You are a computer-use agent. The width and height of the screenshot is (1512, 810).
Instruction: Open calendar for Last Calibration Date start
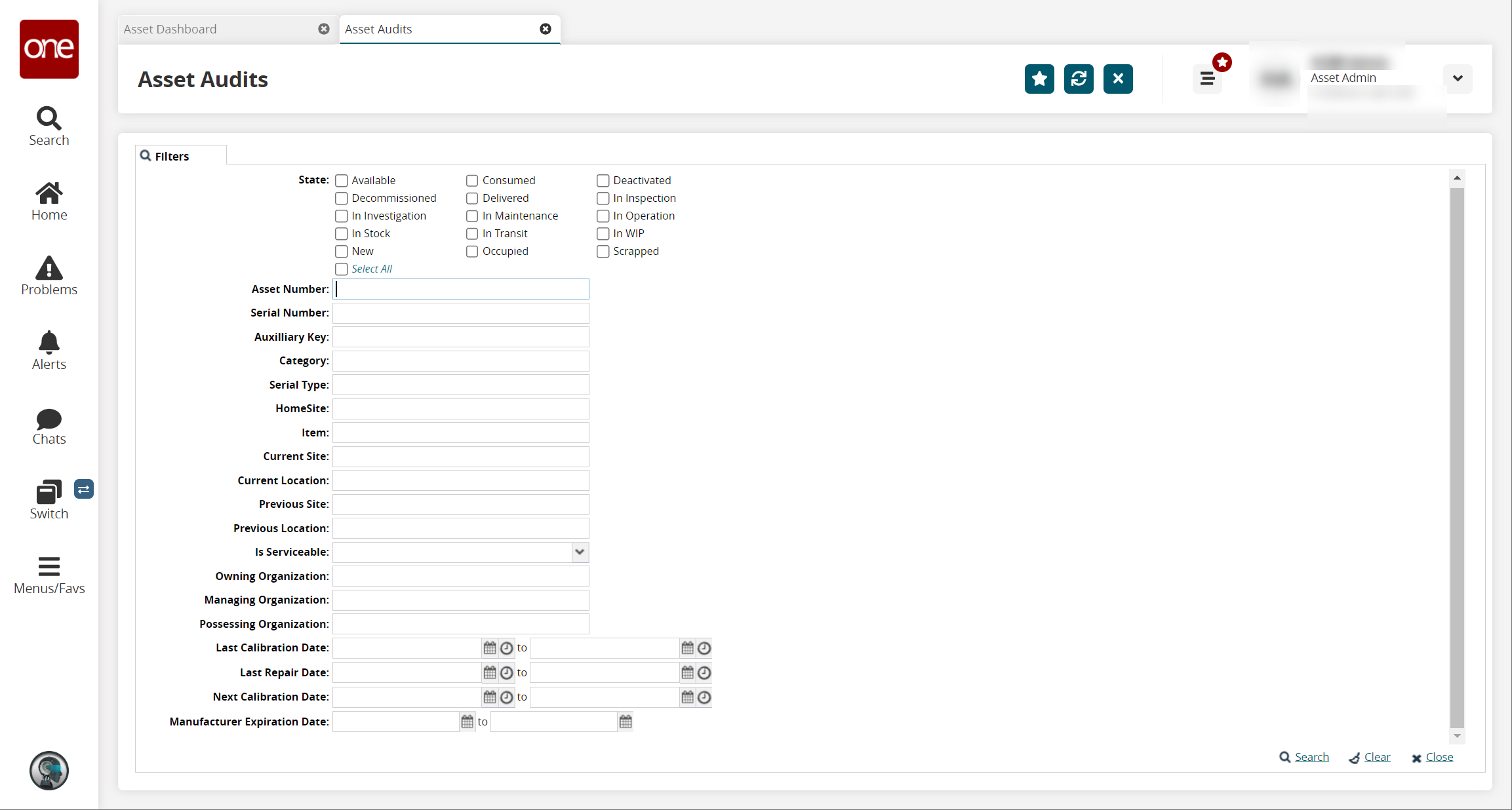[x=490, y=648]
